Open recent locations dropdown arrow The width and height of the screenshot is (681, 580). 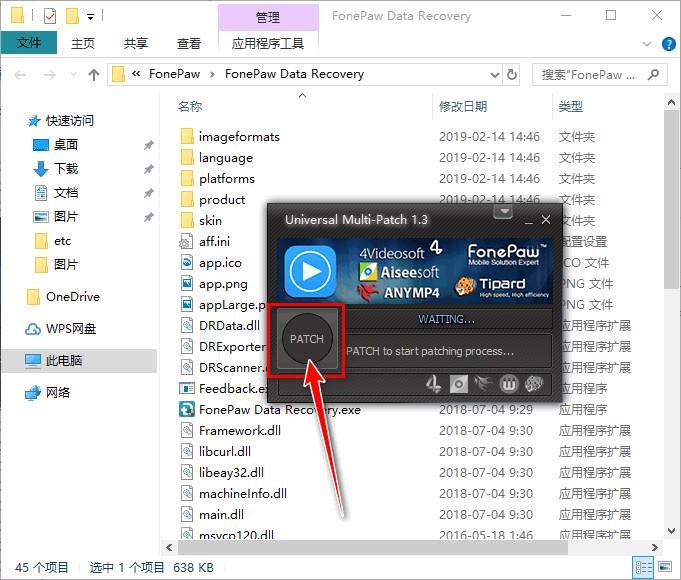coord(73,75)
